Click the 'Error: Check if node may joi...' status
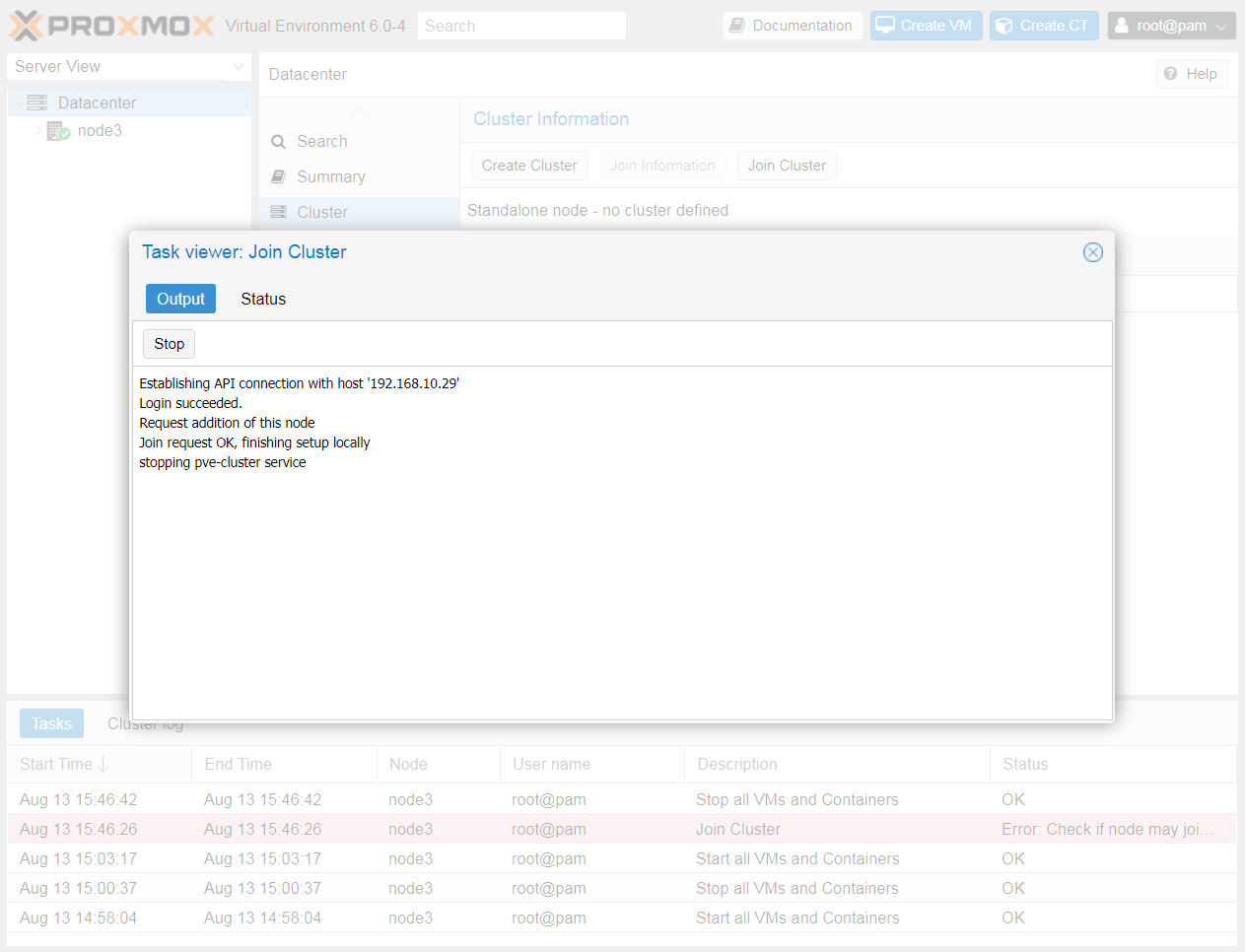This screenshot has height=952, width=1245. [1108, 829]
